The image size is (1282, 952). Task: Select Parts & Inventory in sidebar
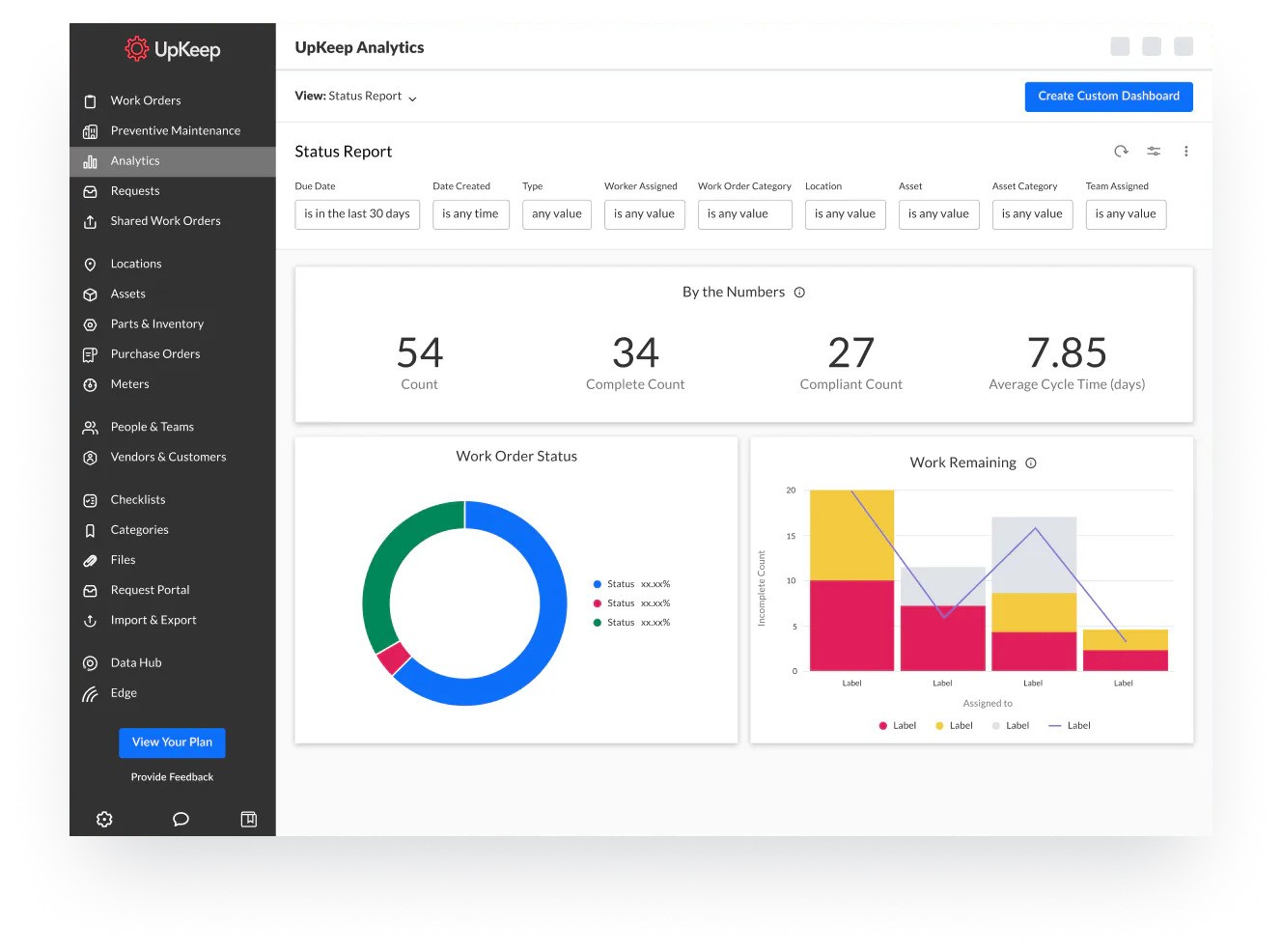coord(156,324)
